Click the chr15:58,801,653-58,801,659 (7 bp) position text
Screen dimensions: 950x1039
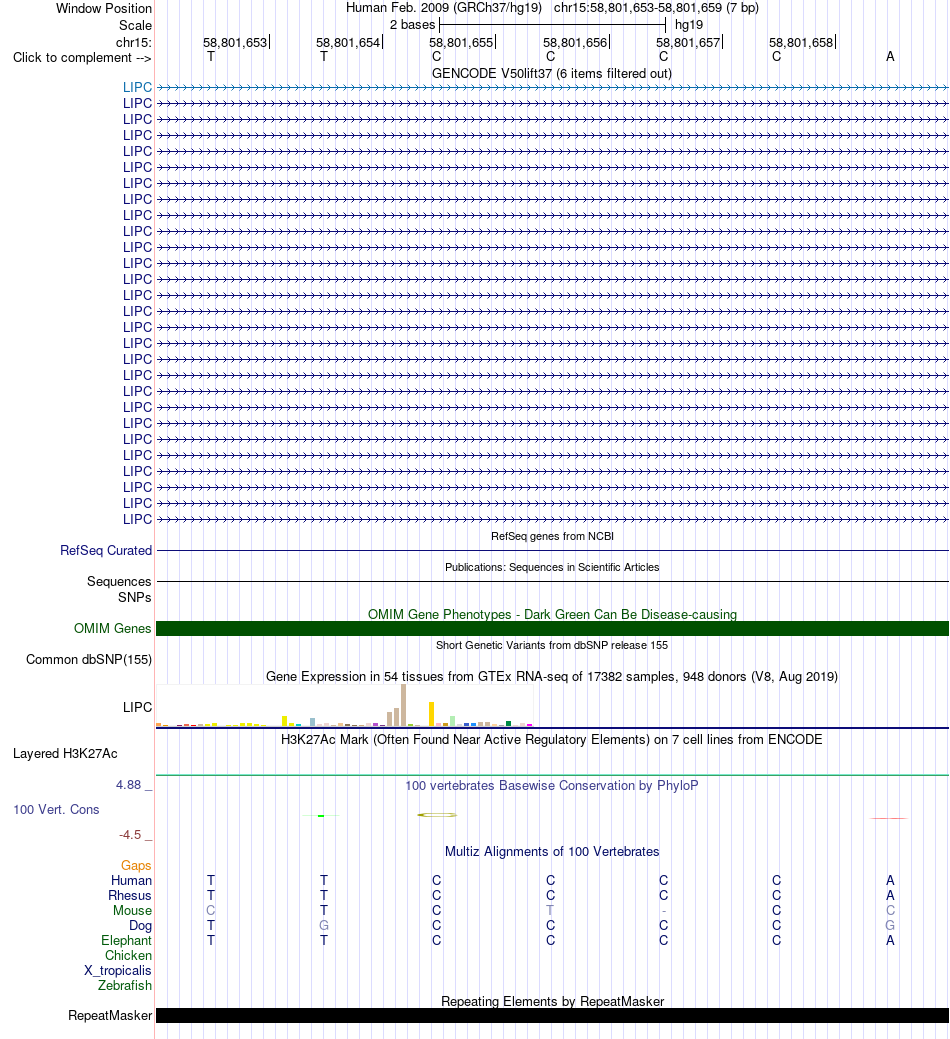pos(657,8)
